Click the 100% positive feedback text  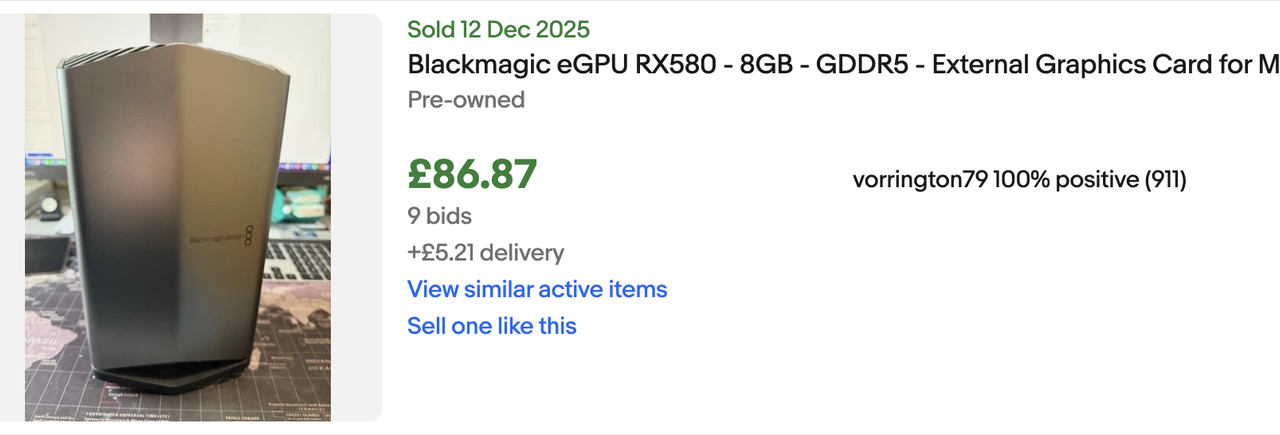[1066, 180]
